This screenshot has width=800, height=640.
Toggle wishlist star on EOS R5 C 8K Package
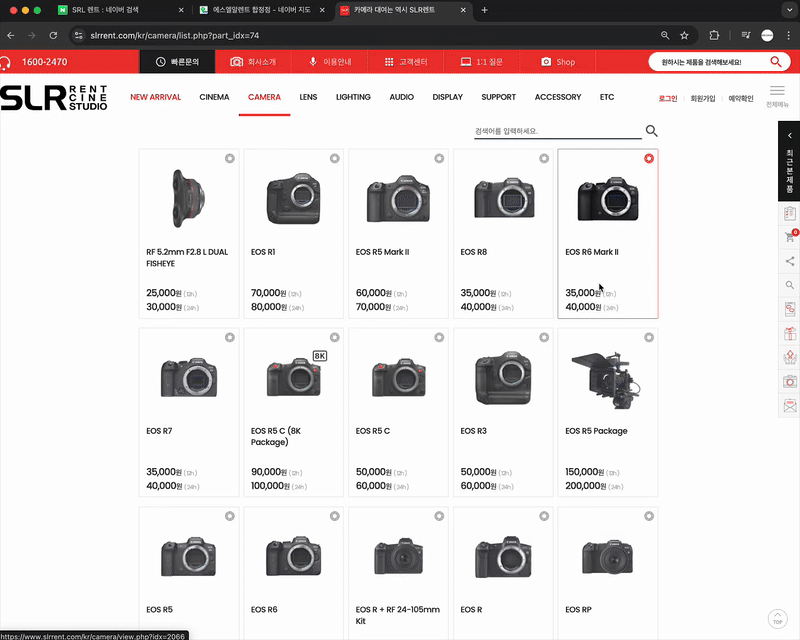[334, 337]
